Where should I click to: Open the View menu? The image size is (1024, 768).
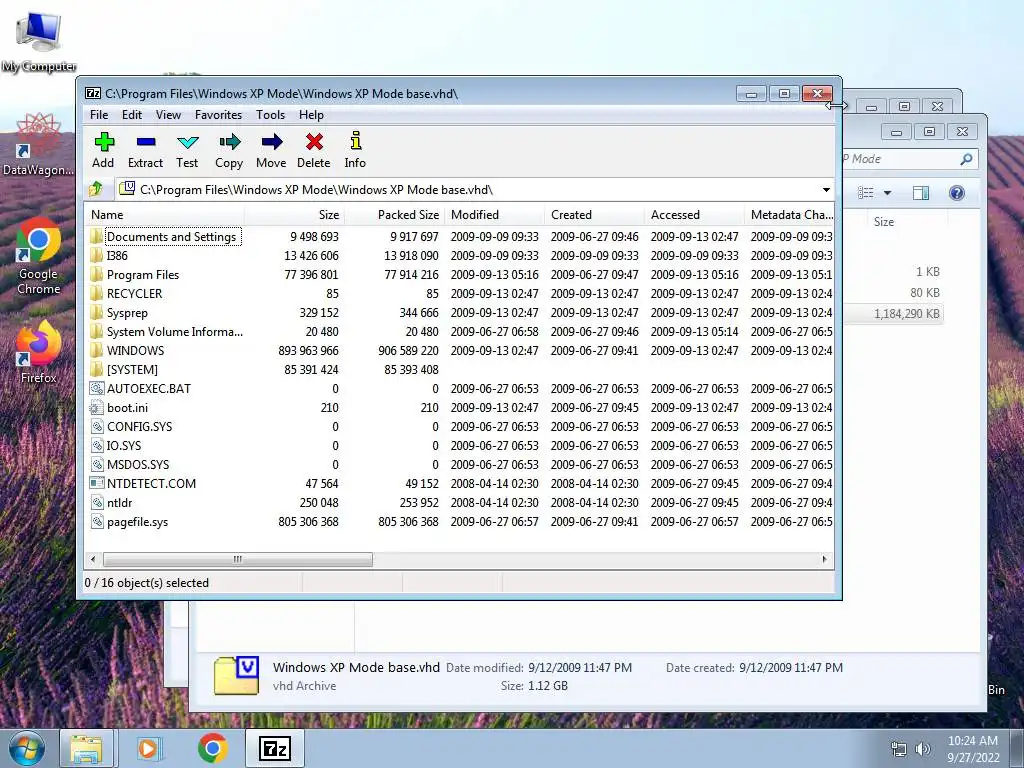point(168,115)
